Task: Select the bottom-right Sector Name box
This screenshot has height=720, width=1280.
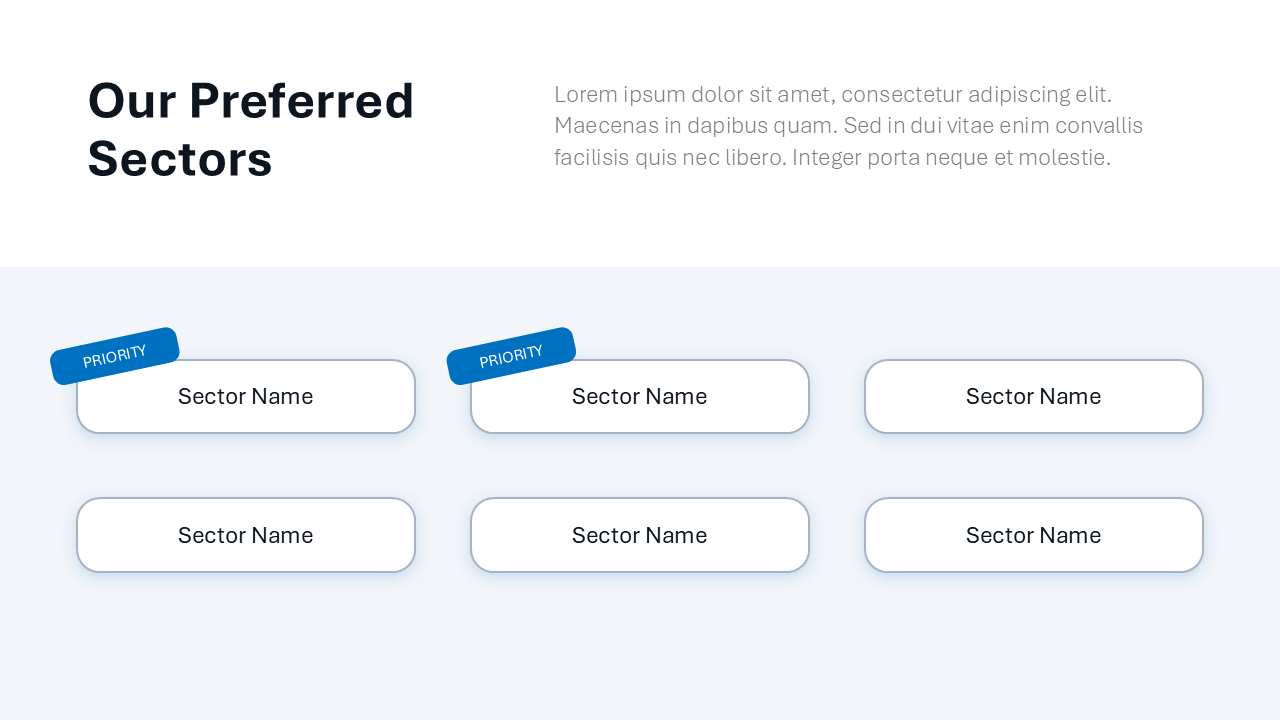Action: point(1033,535)
